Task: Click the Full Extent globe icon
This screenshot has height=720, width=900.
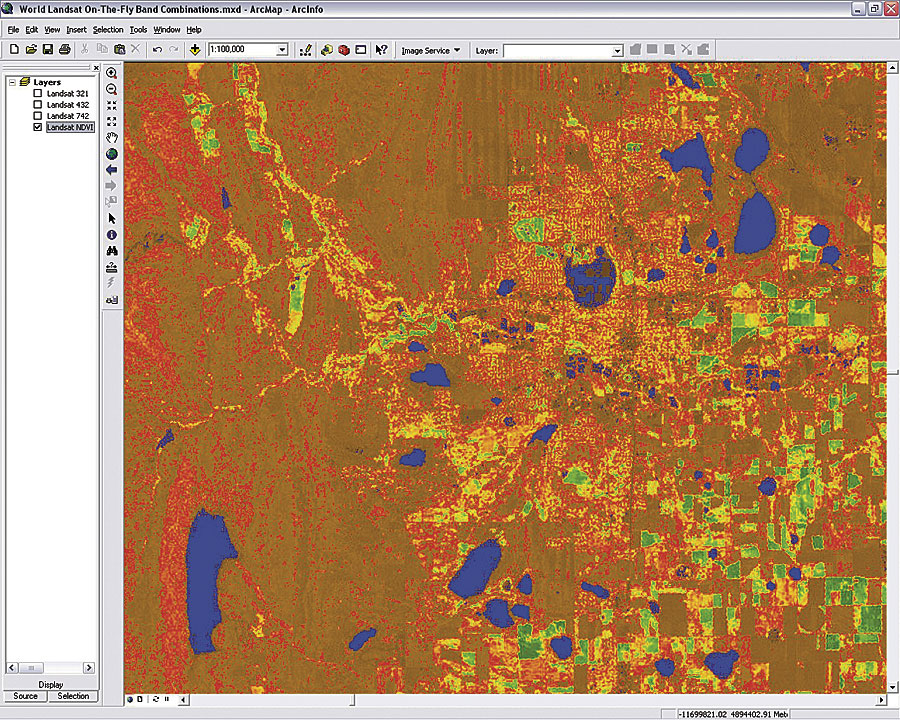Action: pyautogui.click(x=111, y=154)
